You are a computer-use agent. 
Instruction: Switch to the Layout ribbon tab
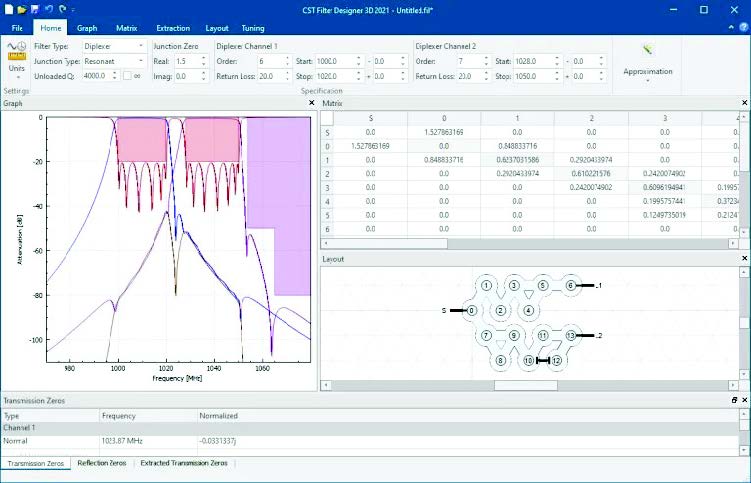tap(216, 28)
